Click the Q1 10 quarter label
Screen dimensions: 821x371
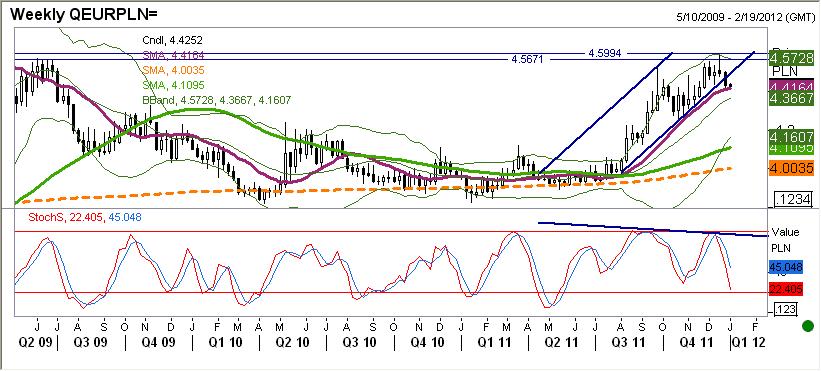[x=225, y=342]
